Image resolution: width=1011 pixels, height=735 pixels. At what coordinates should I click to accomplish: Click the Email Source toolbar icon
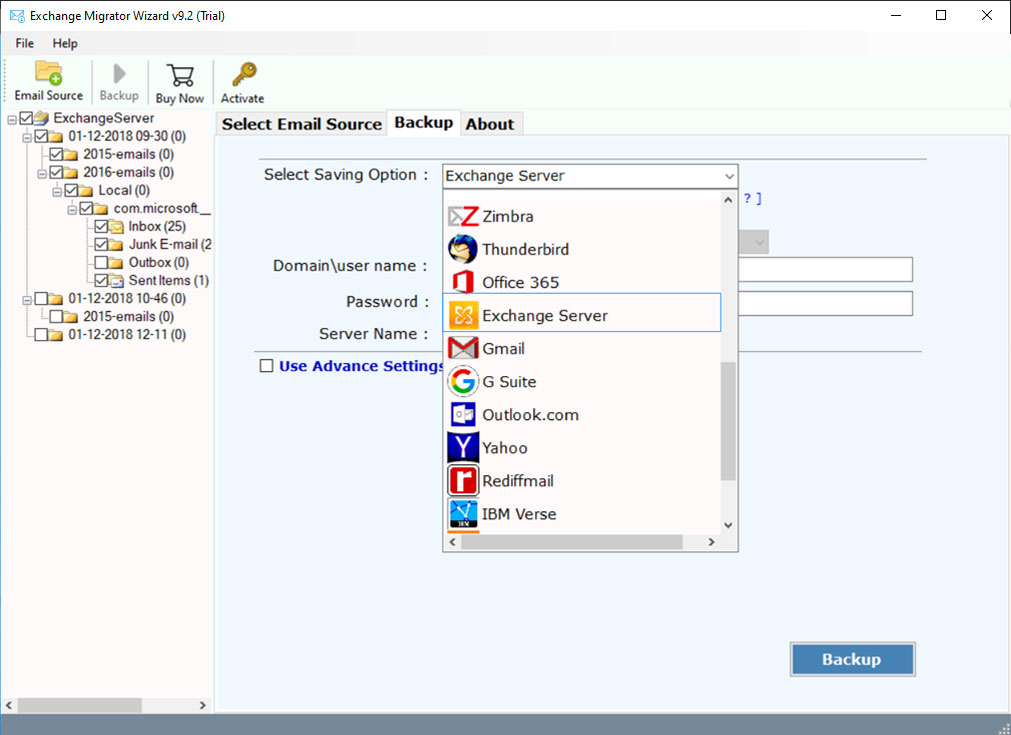[x=48, y=73]
